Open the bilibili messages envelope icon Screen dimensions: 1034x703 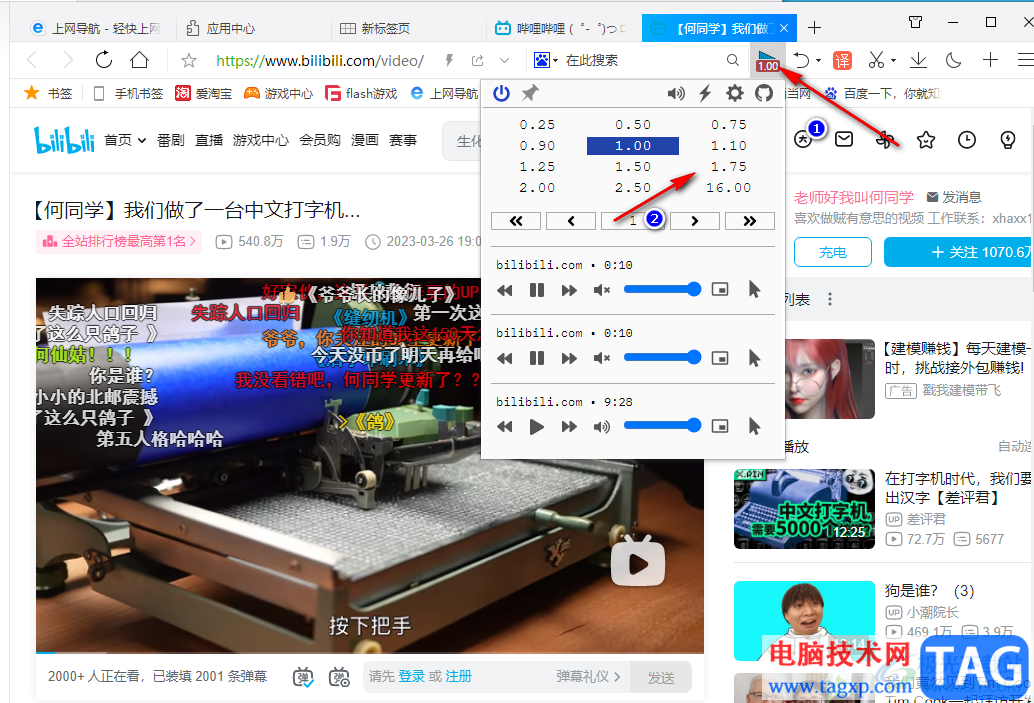pyautogui.click(x=844, y=139)
